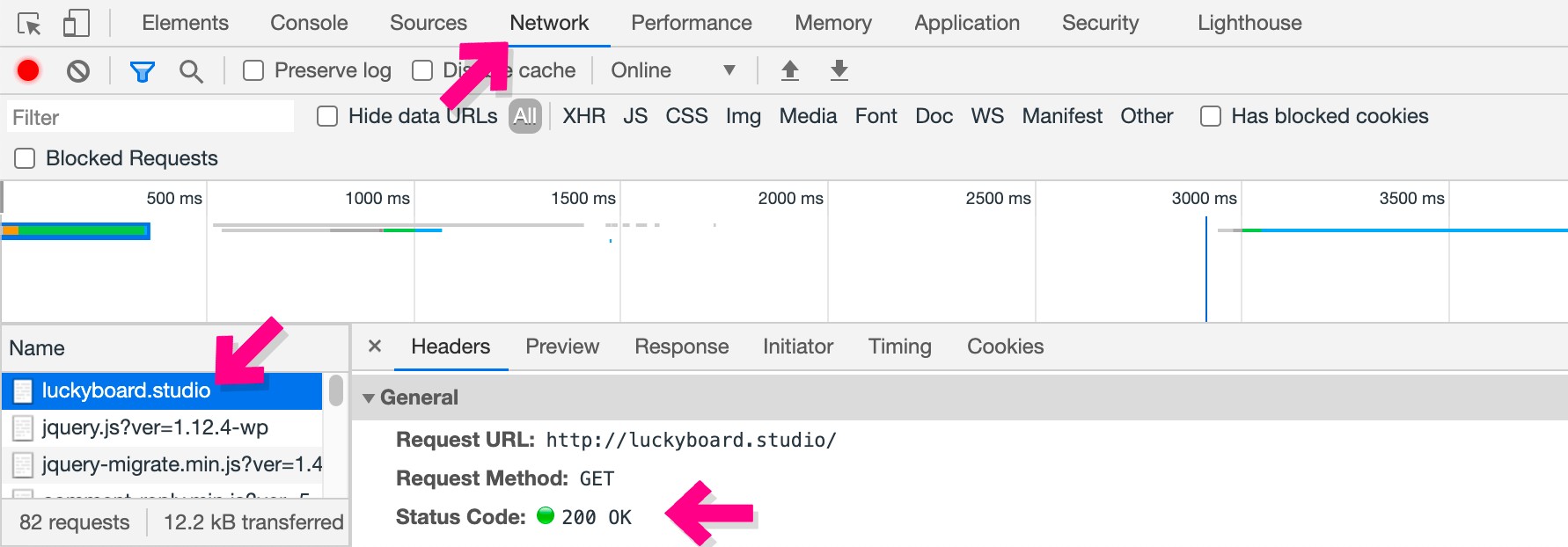Clear the network log with the clear icon
Image resolution: width=1568 pixels, height=547 pixels.
point(78,70)
